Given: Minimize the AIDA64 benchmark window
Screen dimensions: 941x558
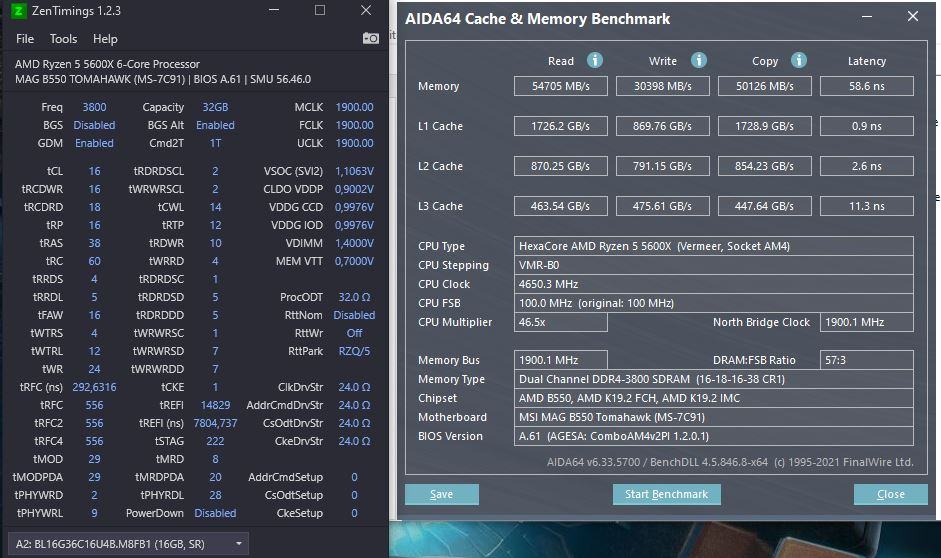Looking at the screenshot, I should (x=867, y=17).
